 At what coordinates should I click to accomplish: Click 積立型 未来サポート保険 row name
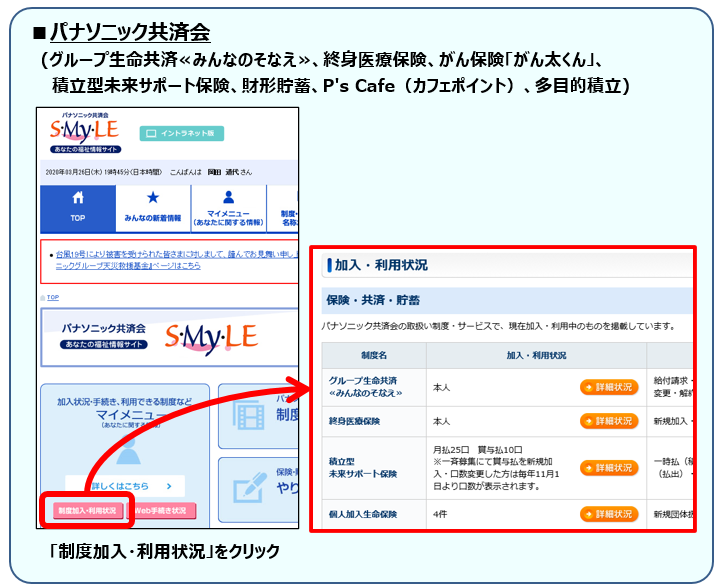tap(363, 467)
